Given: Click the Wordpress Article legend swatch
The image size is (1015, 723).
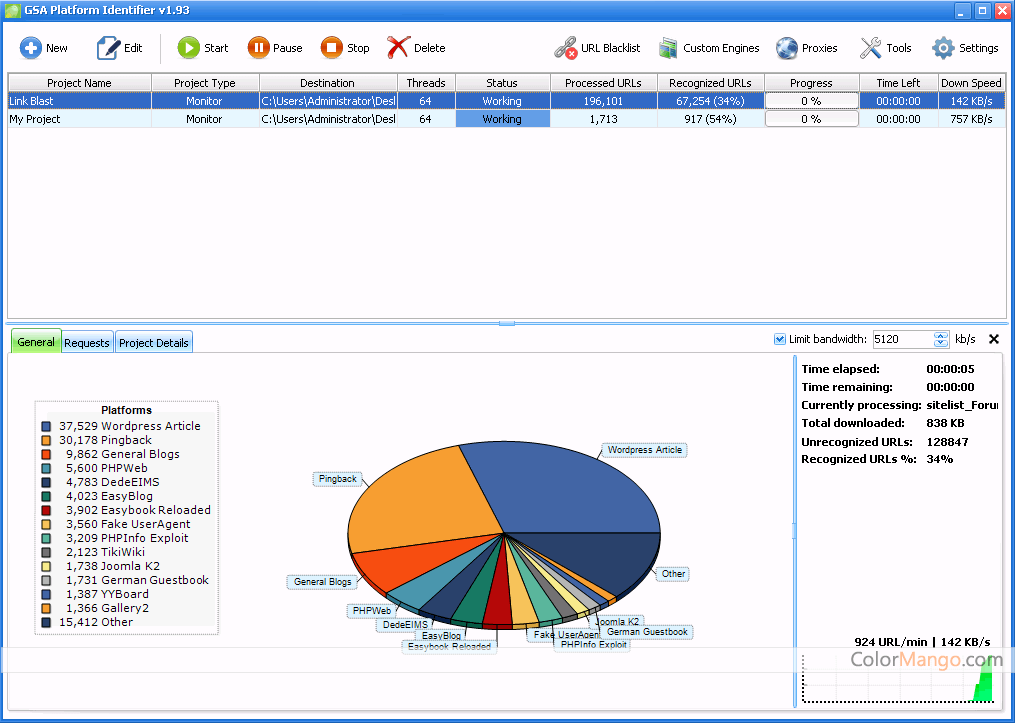Looking at the screenshot, I should (47, 426).
